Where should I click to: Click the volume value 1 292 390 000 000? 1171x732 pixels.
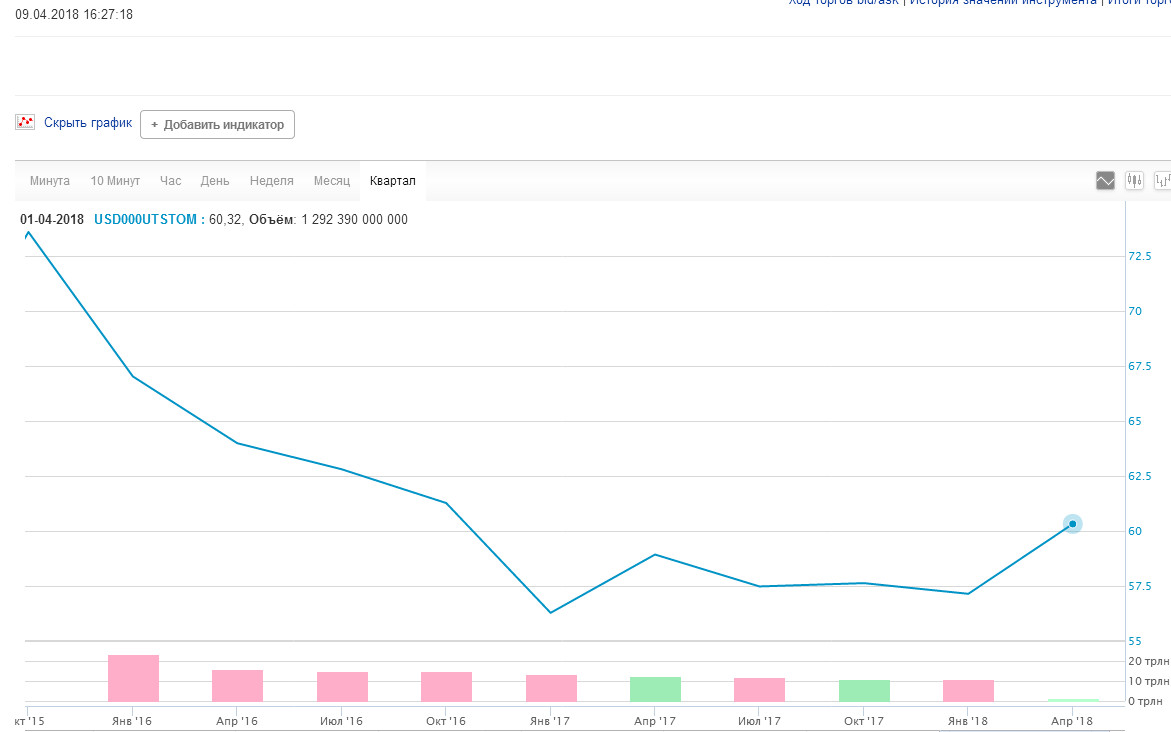tap(355, 220)
